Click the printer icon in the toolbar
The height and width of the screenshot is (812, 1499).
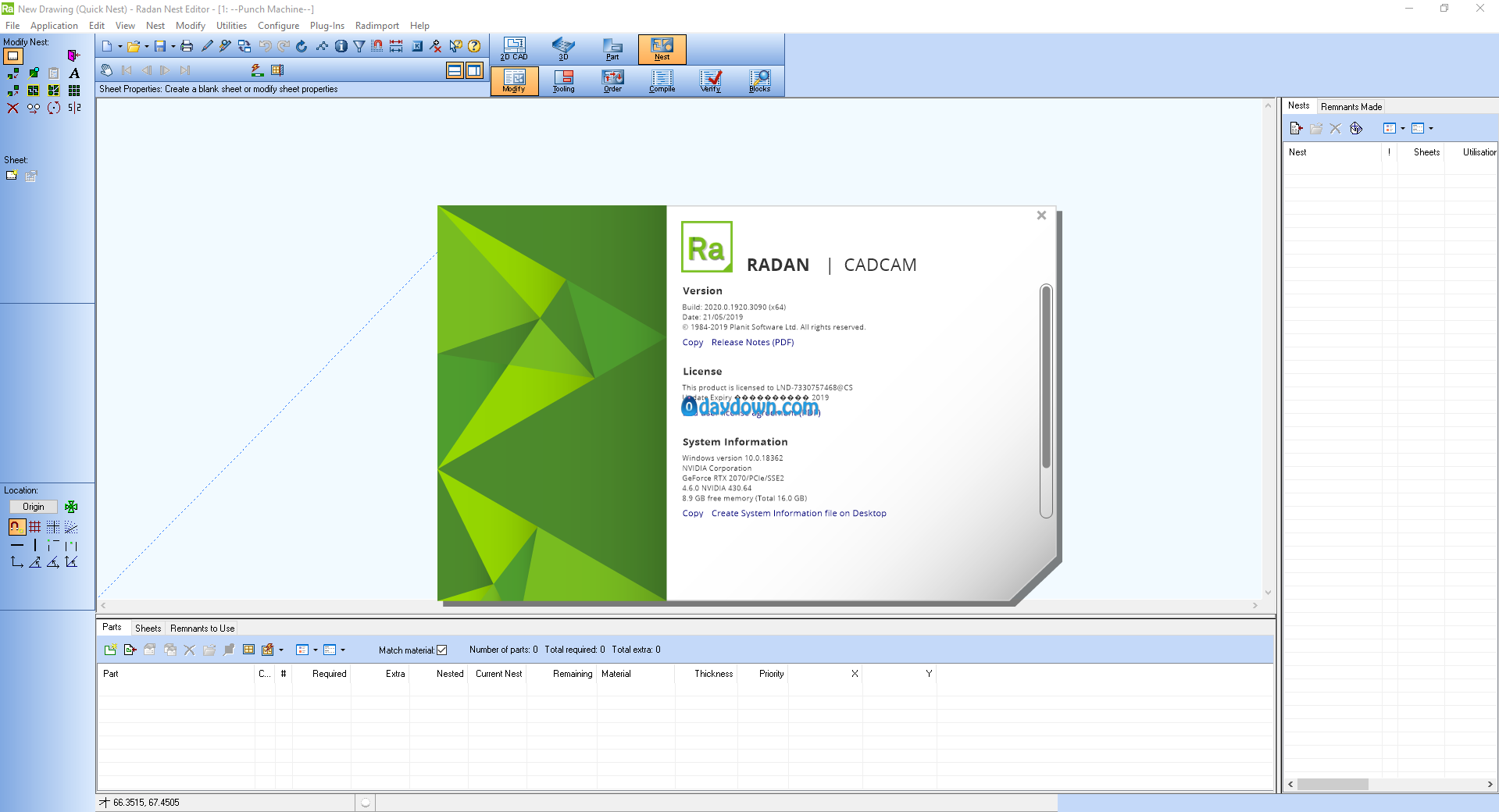point(187,47)
